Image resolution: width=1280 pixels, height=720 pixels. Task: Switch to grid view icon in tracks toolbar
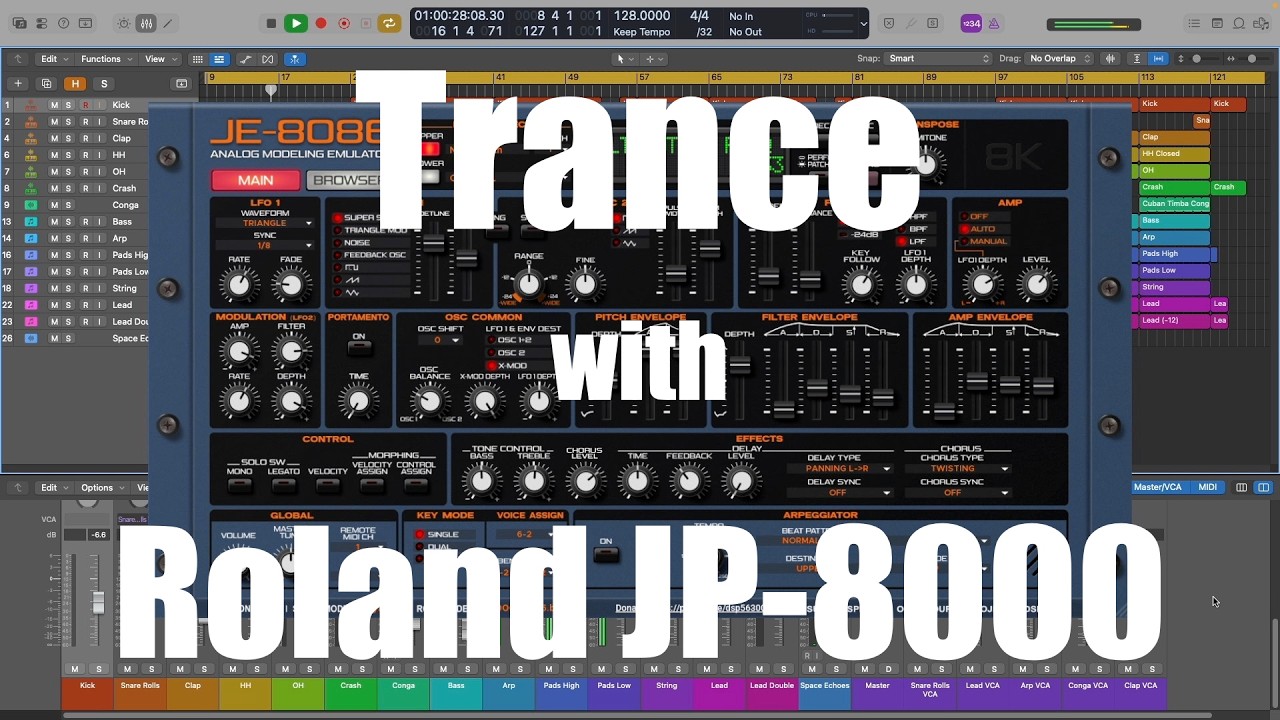[197, 59]
